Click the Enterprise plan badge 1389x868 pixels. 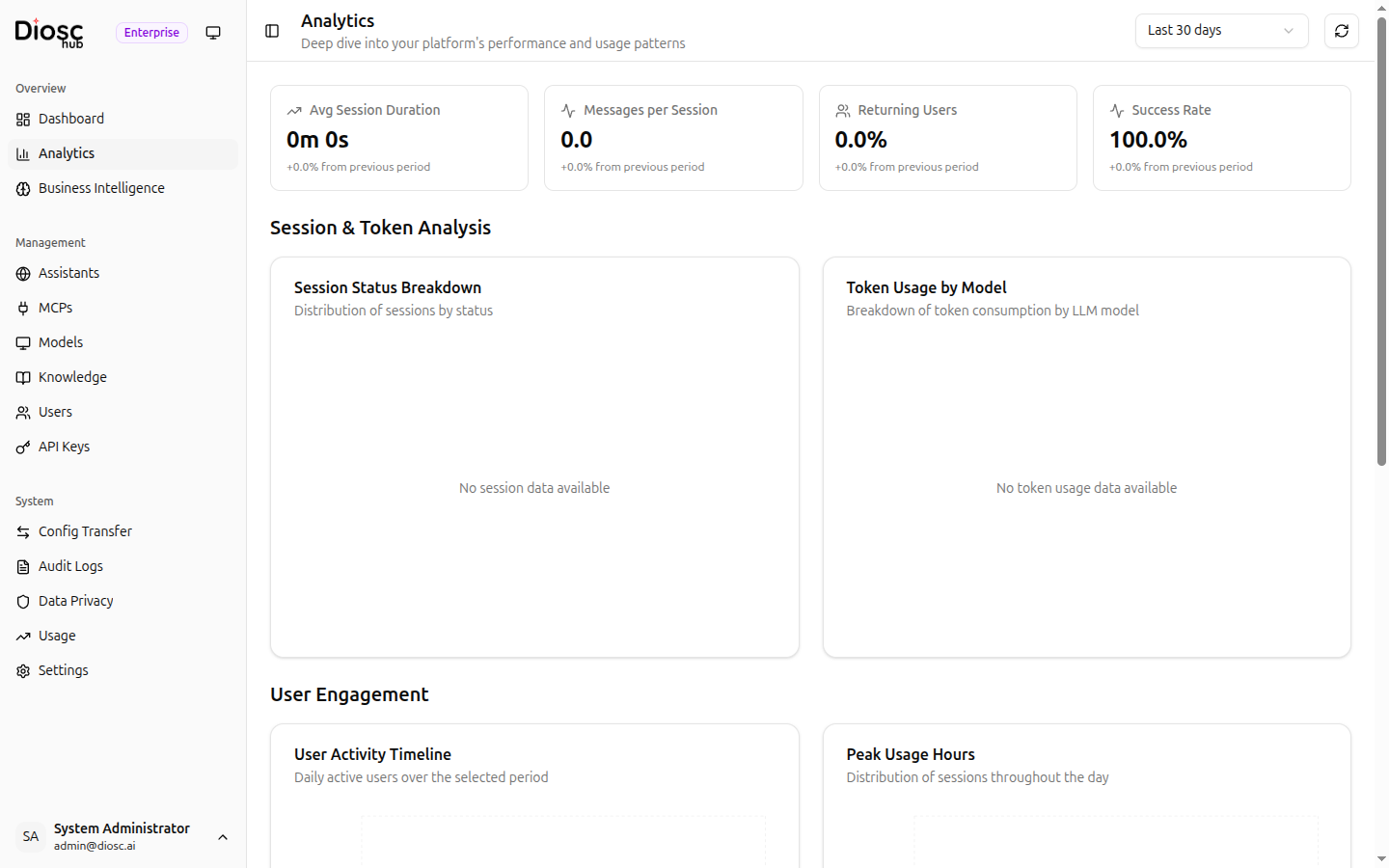(x=151, y=33)
